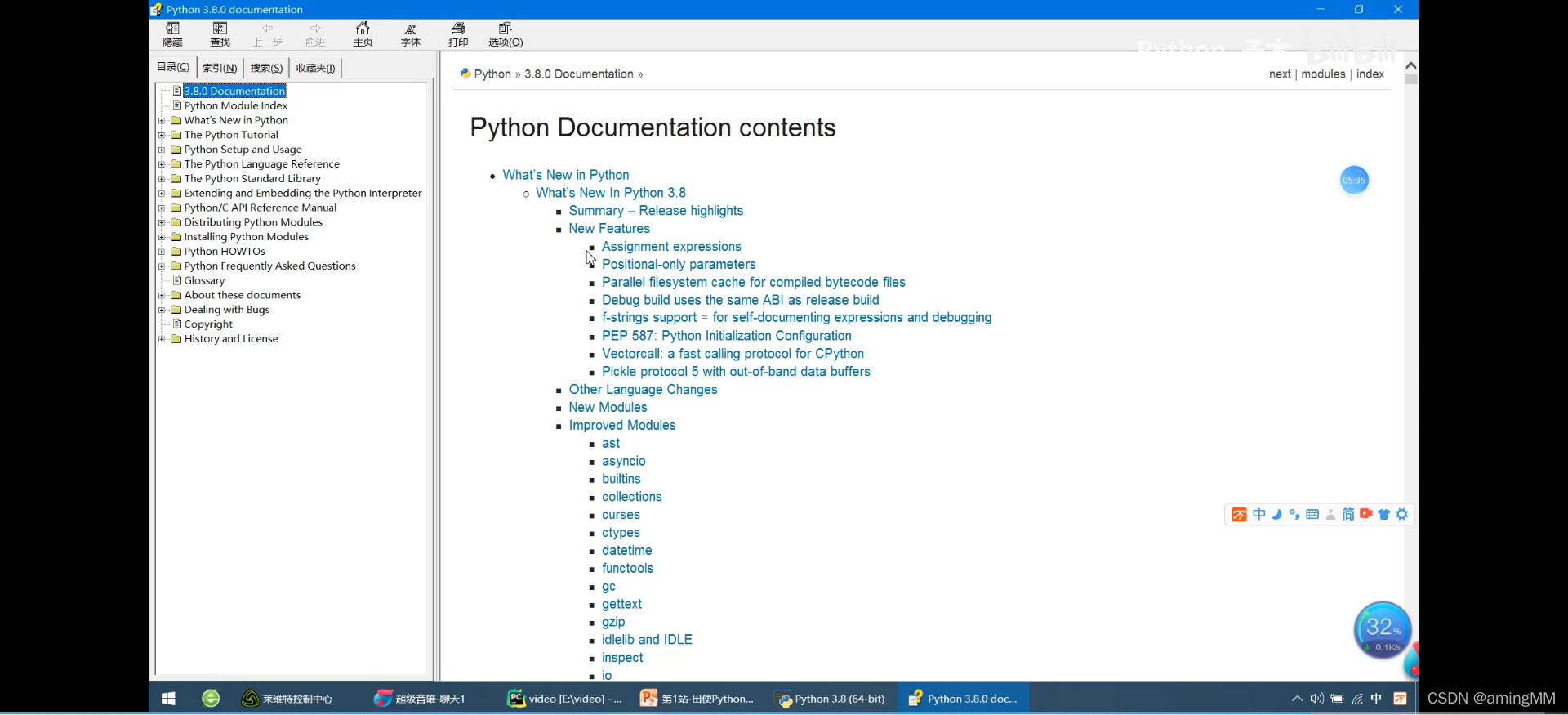1568x715 pixels.
Task: Expand Distributing Python Modules node
Action: [x=162, y=222]
